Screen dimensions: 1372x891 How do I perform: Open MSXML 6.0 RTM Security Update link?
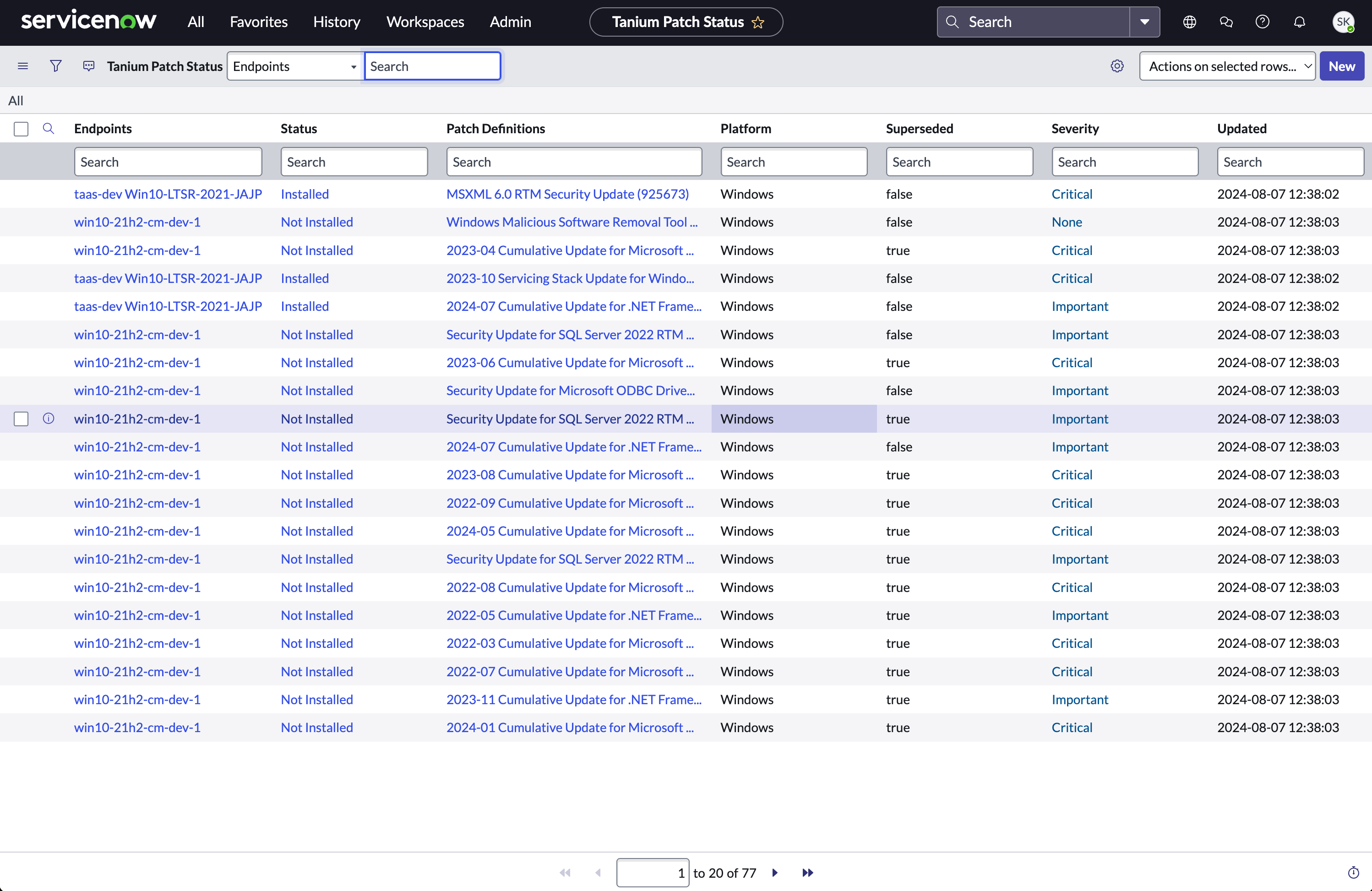[x=567, y=194]
